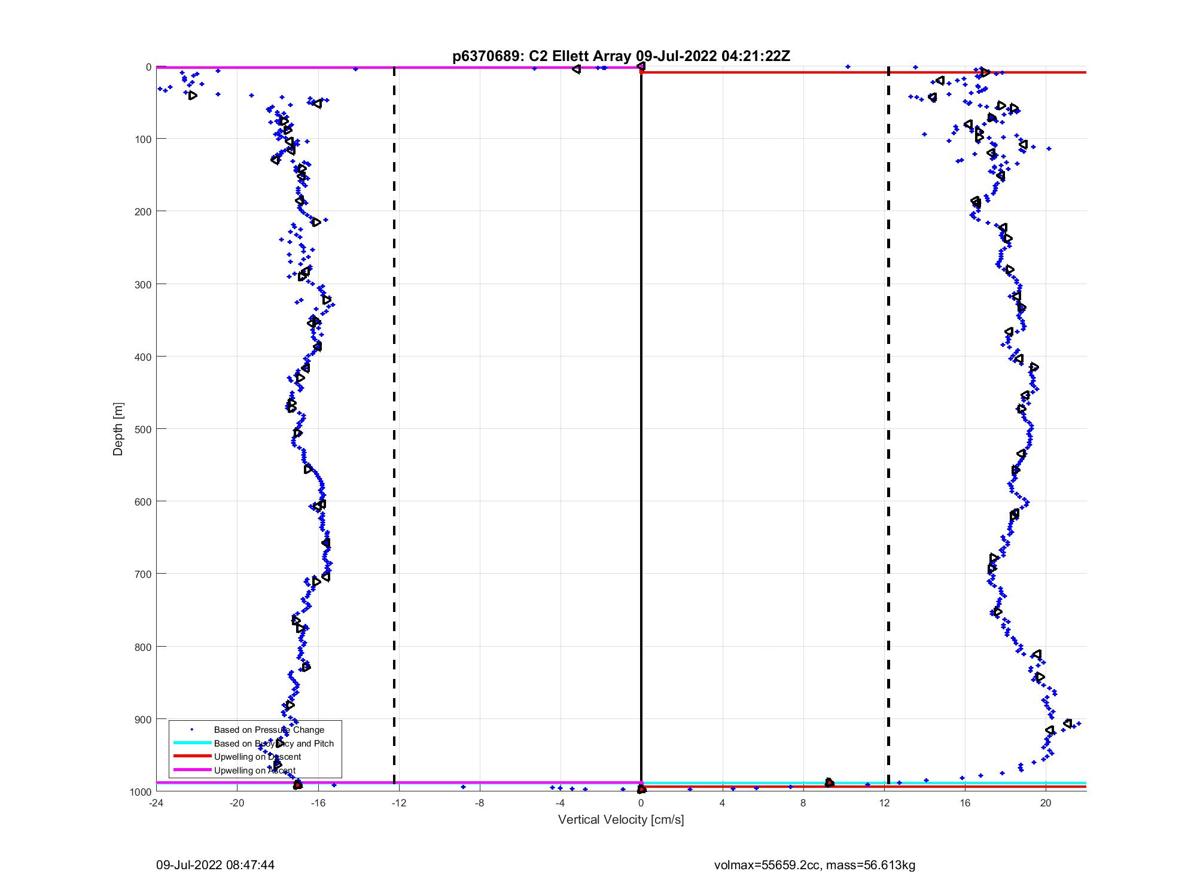The image size is (1200, 889).
Task: Click the cyan line sample in legend
Action: (191, 744)
